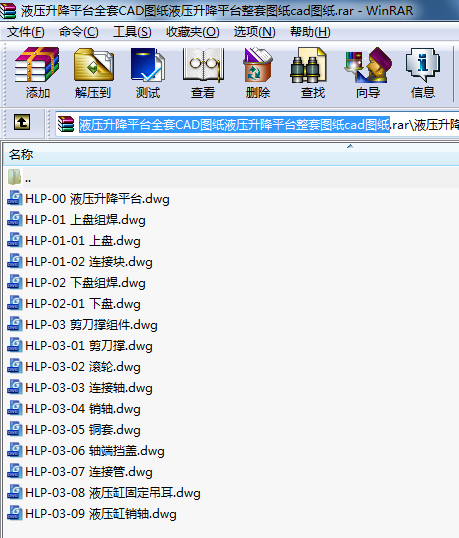Go up one folder level button
Viewport: 459px width, 538px height.
pyautogui.click(x=22, y=122)
